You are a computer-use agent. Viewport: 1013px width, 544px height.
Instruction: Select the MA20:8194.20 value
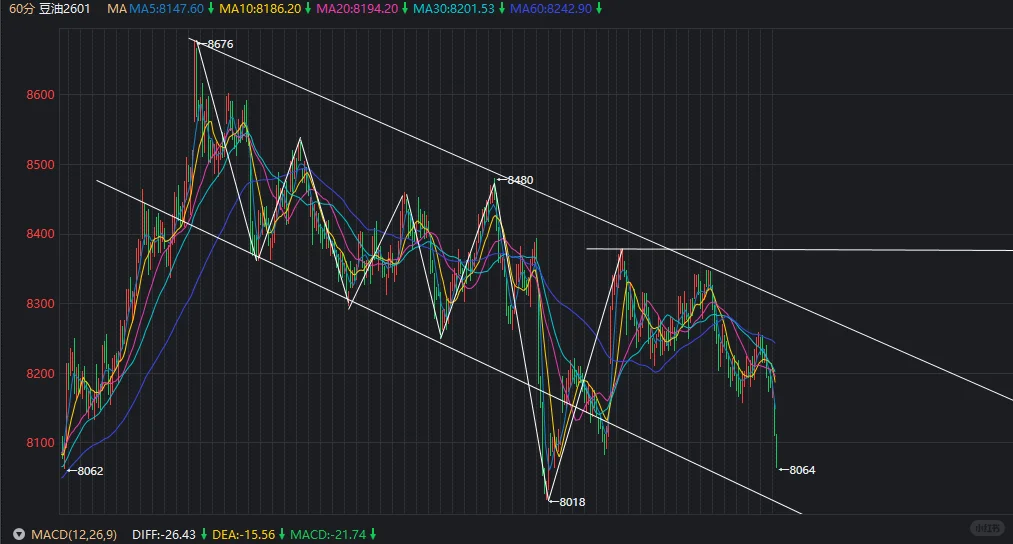pyautogui.click(x=357, y=8)
